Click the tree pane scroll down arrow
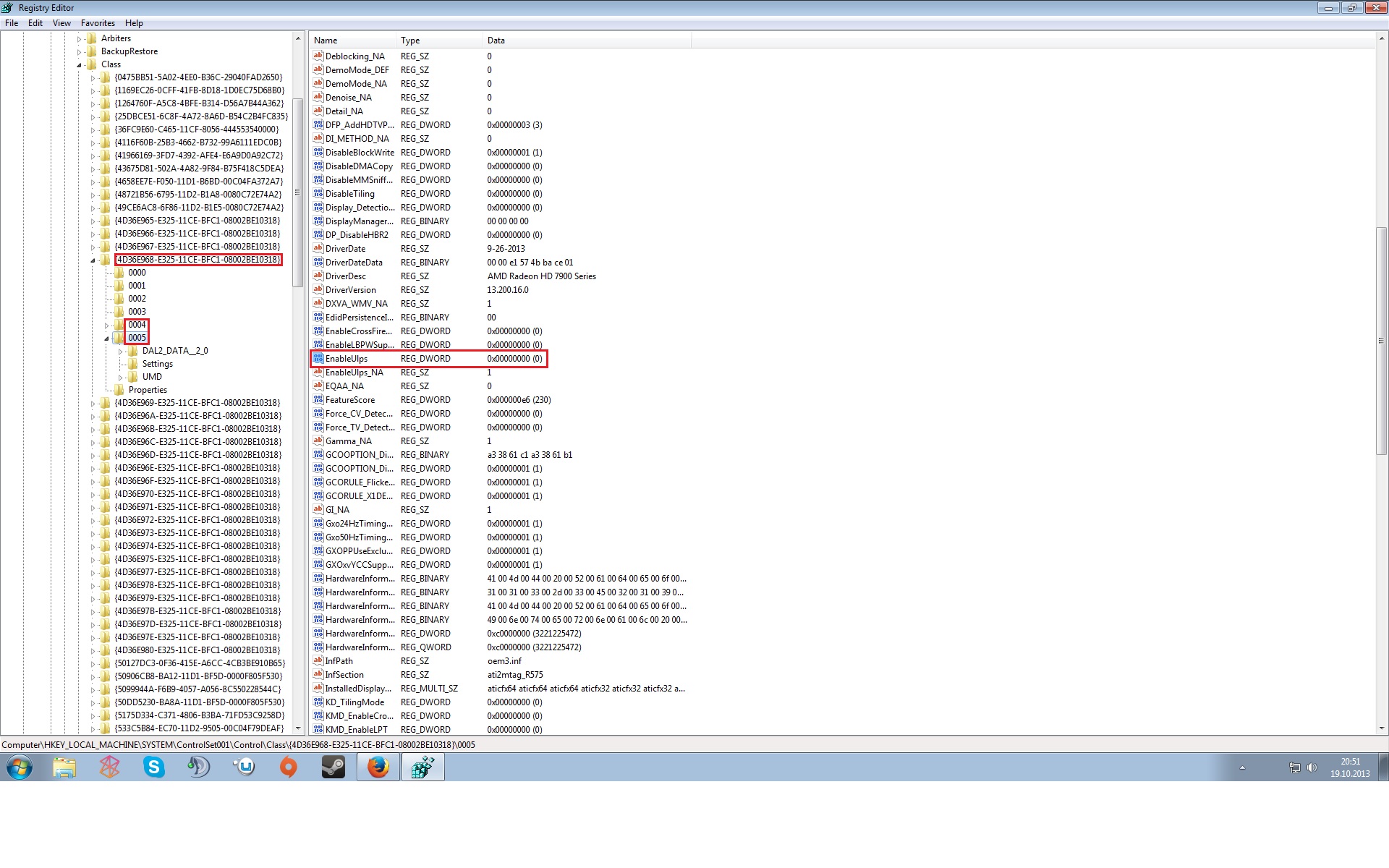 click(297, 728)
